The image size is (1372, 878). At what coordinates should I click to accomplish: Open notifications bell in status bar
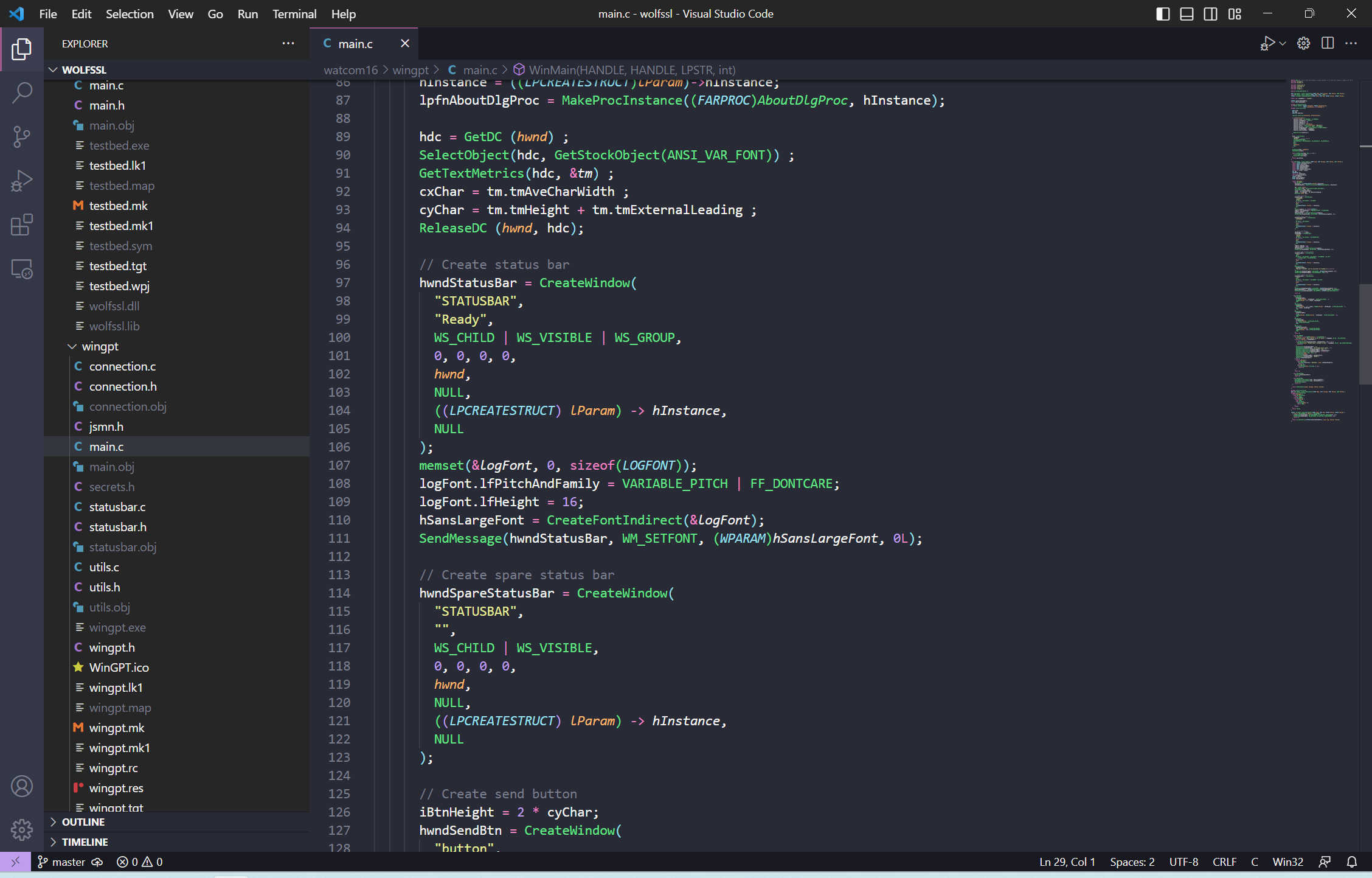coord(1352,862)
